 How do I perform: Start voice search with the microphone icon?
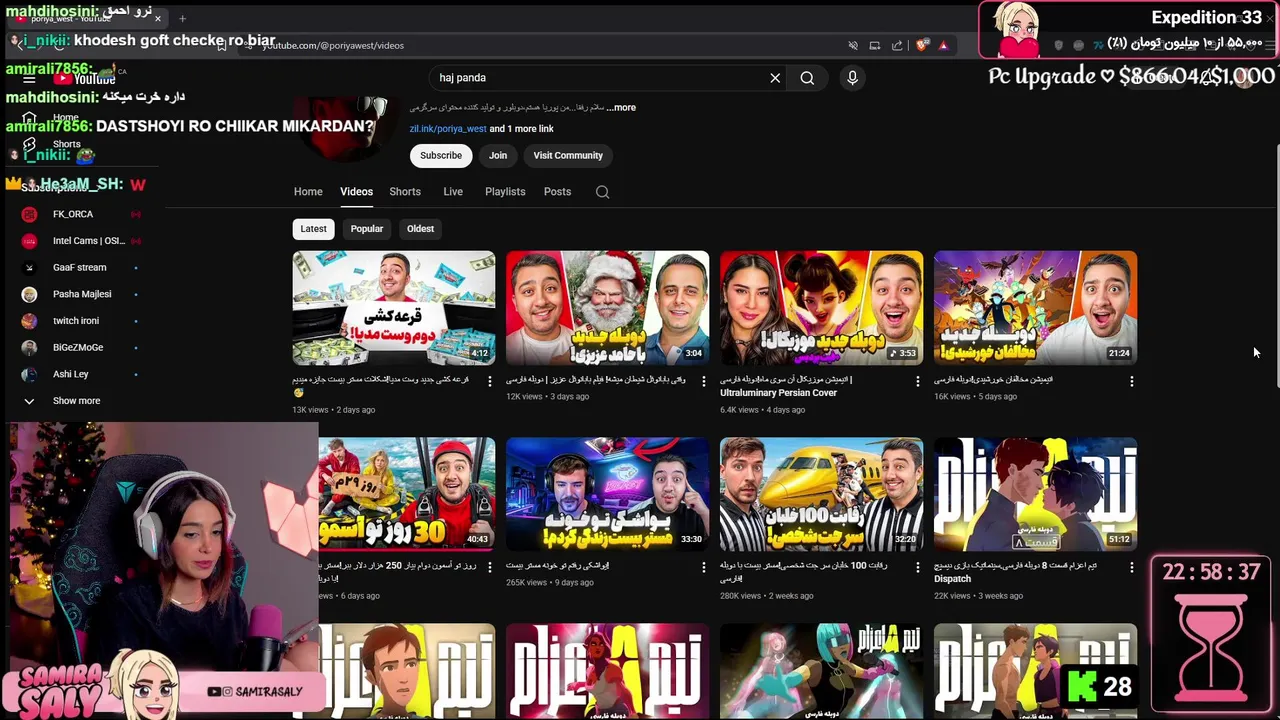tap(852, 78)
